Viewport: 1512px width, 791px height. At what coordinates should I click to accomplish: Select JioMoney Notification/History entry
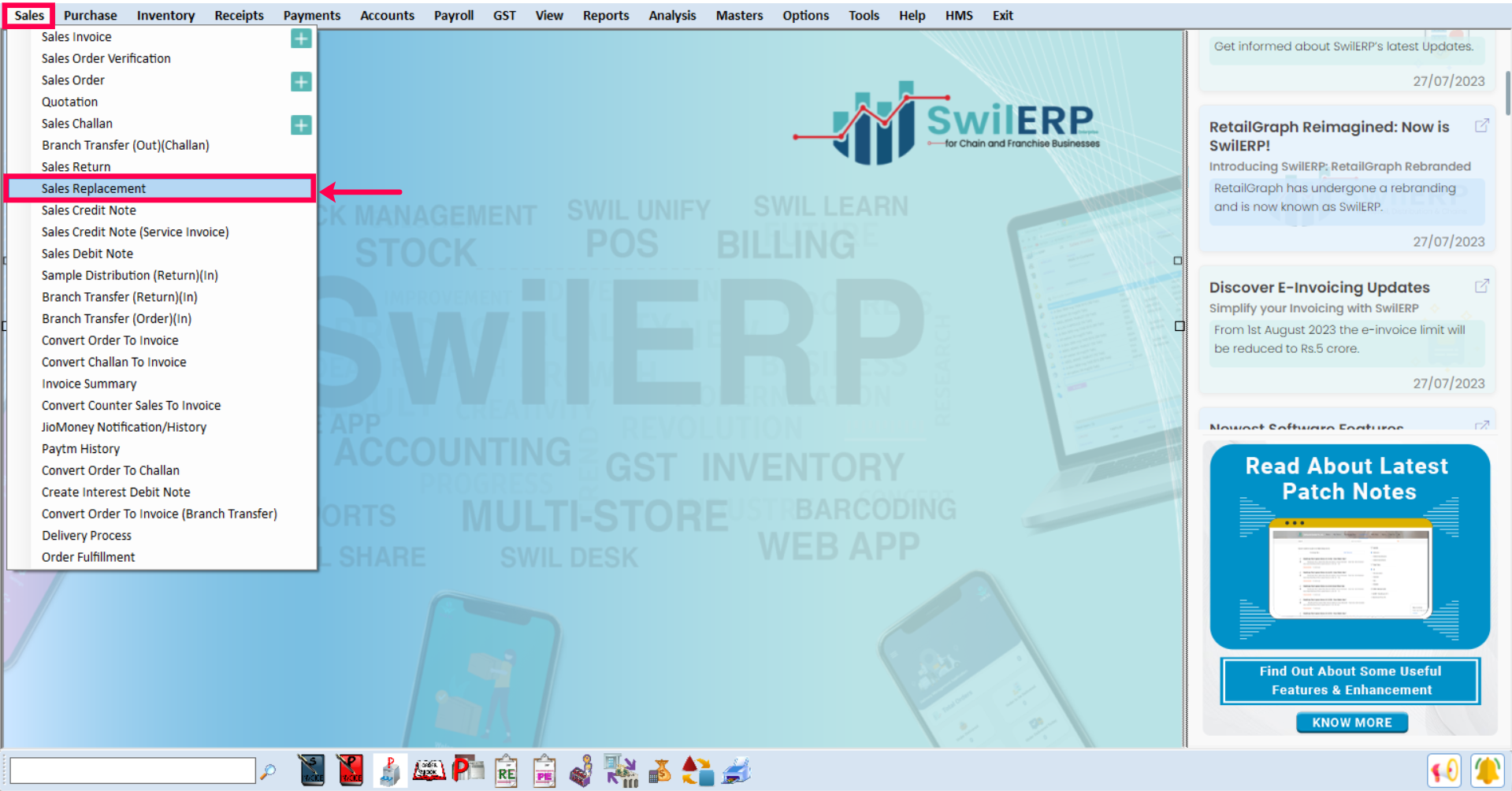click(160, 427)
